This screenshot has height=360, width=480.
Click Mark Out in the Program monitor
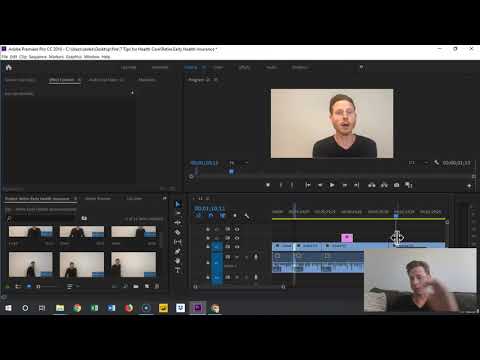tap(292, 185)
